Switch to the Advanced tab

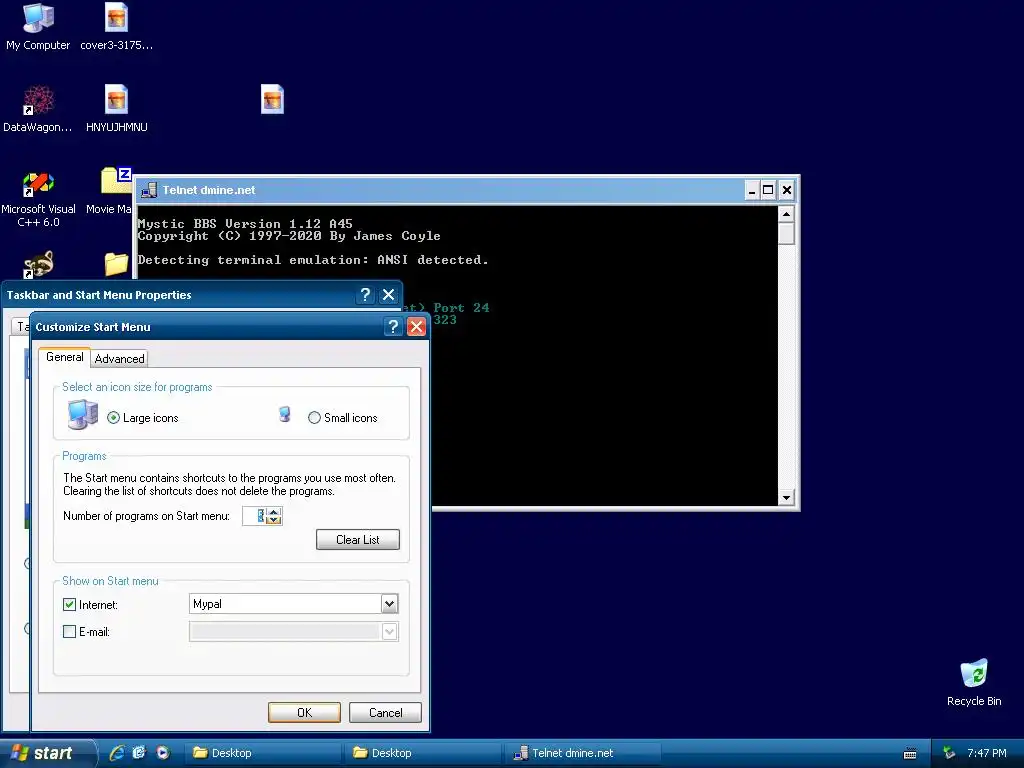tap(120, 359)
